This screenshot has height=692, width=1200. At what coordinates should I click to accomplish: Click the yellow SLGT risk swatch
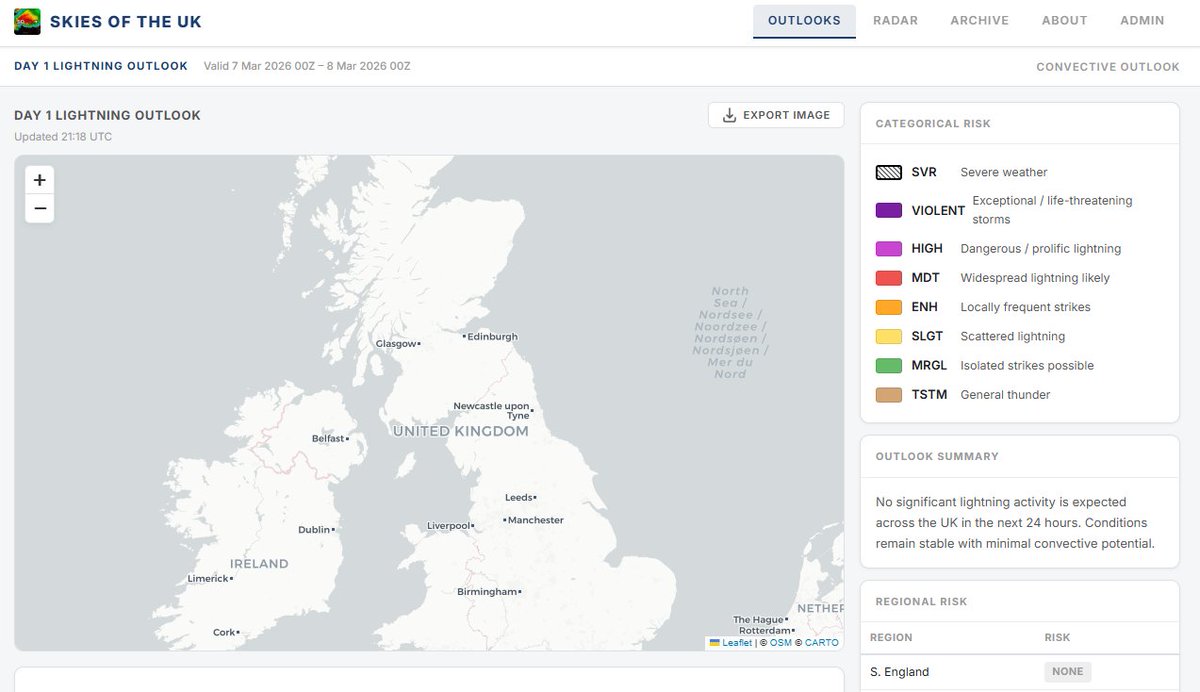click(889, 336)
